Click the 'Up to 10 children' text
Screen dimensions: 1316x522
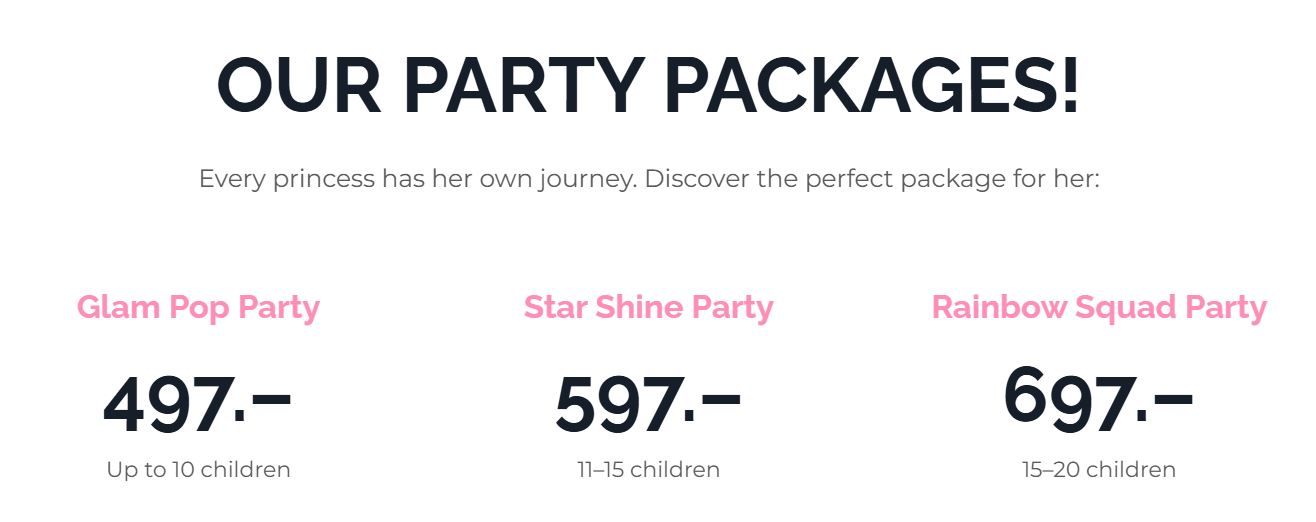coord(198,469)
